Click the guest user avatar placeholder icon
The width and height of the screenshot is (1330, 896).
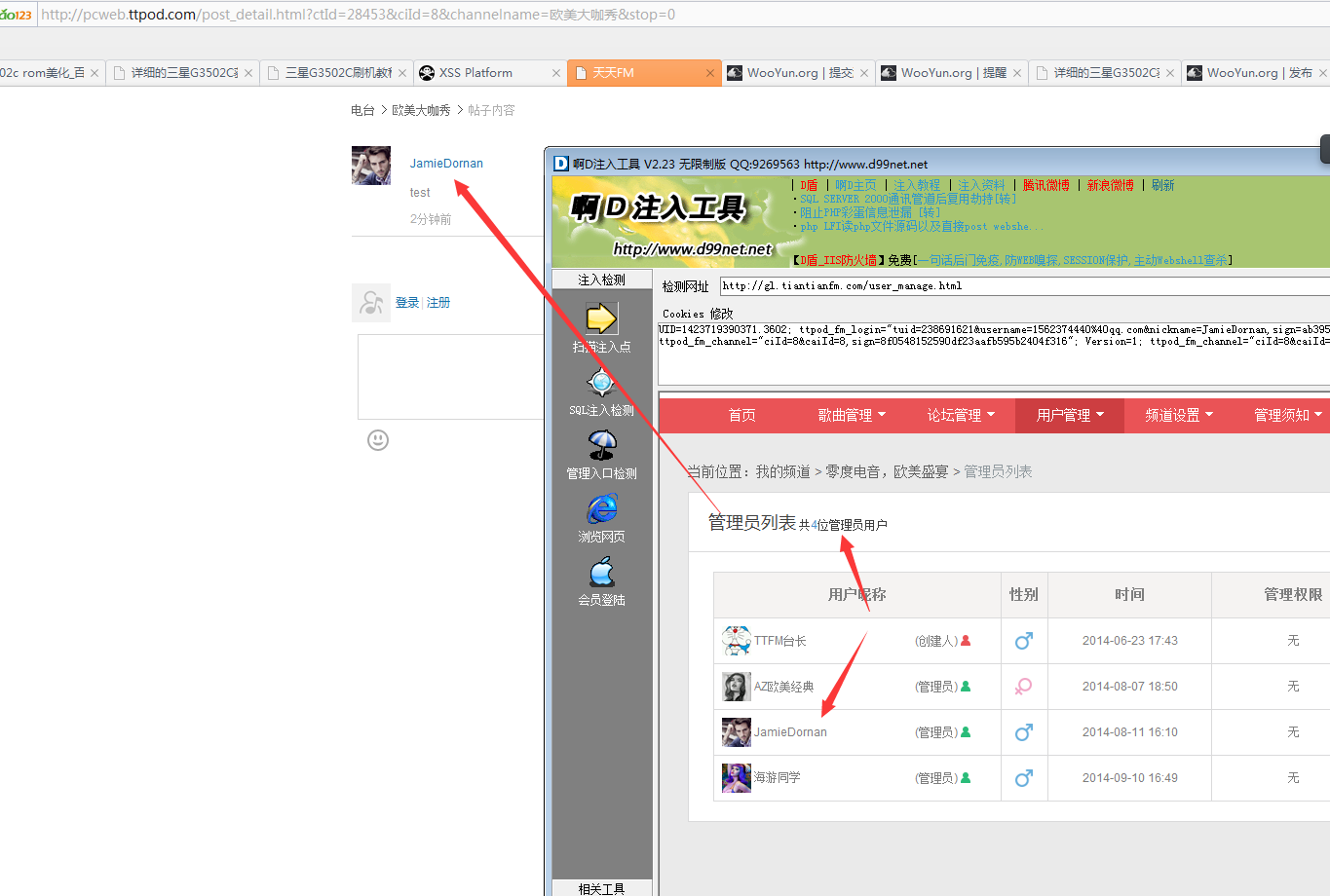(371, 303)
